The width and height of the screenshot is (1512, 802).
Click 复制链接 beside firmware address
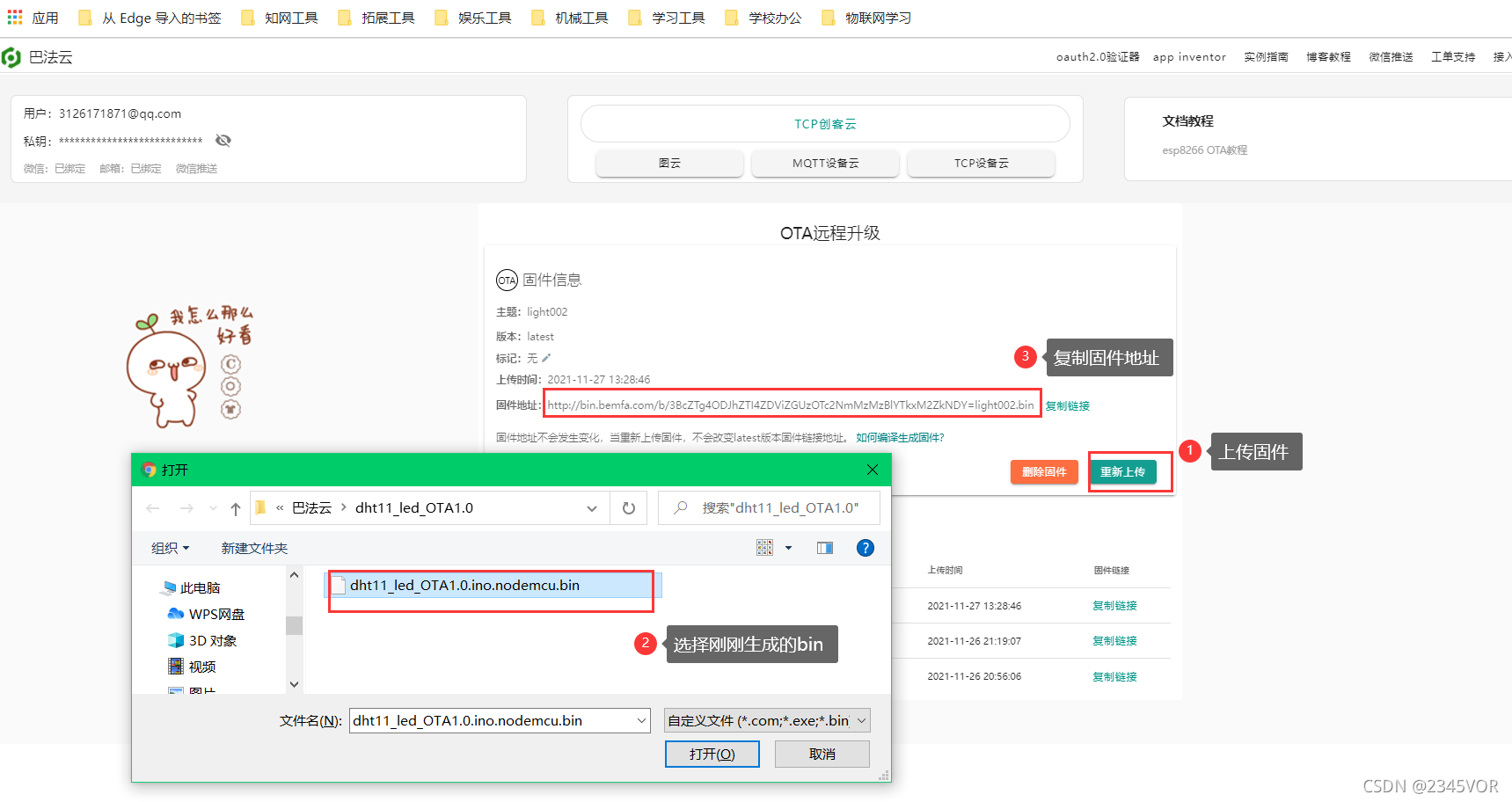(x=1068, y=406)
